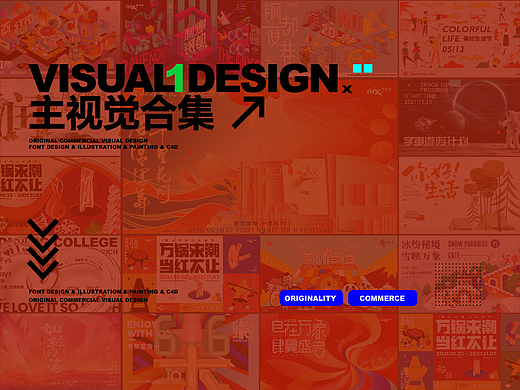Open the ANSHAN MIXC FIRST NIGHT TOUR FESTIVAL poster
520x390 pixels.
point(260,157)
